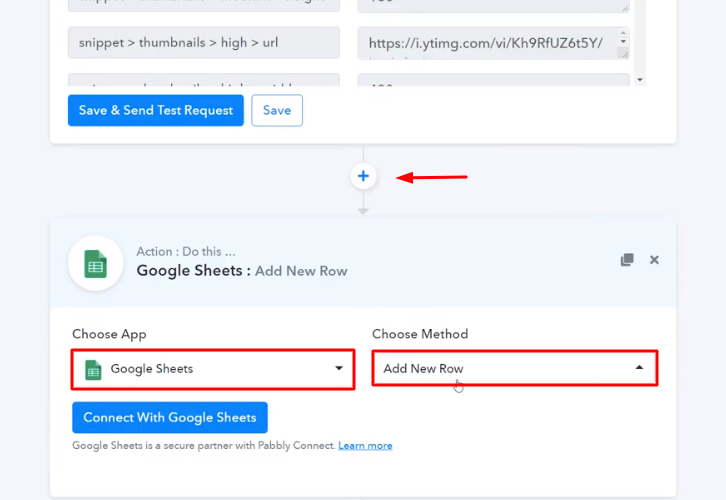Viewport: 726px width, 500px height.
Task: Remove the Google Sheets action step
Action: pyautogui.click(x=654, y=260)
